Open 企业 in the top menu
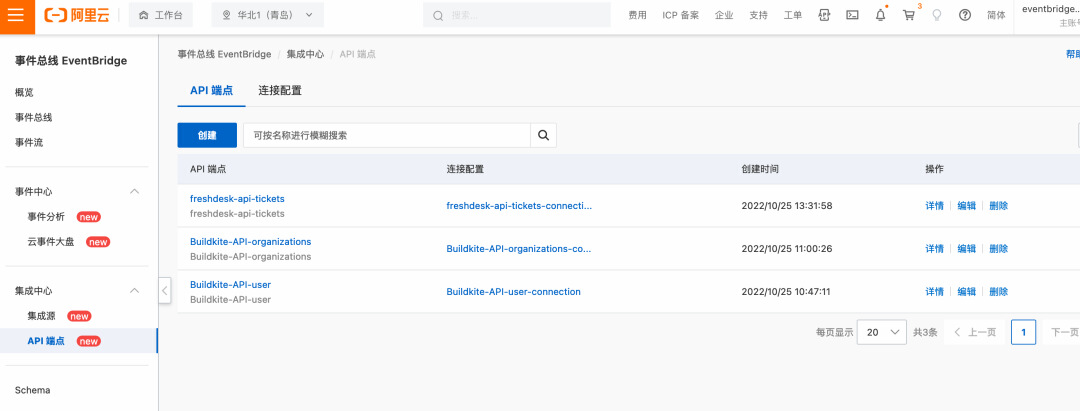This screenshot has height=411, width=1080. [x=724, y=15]
